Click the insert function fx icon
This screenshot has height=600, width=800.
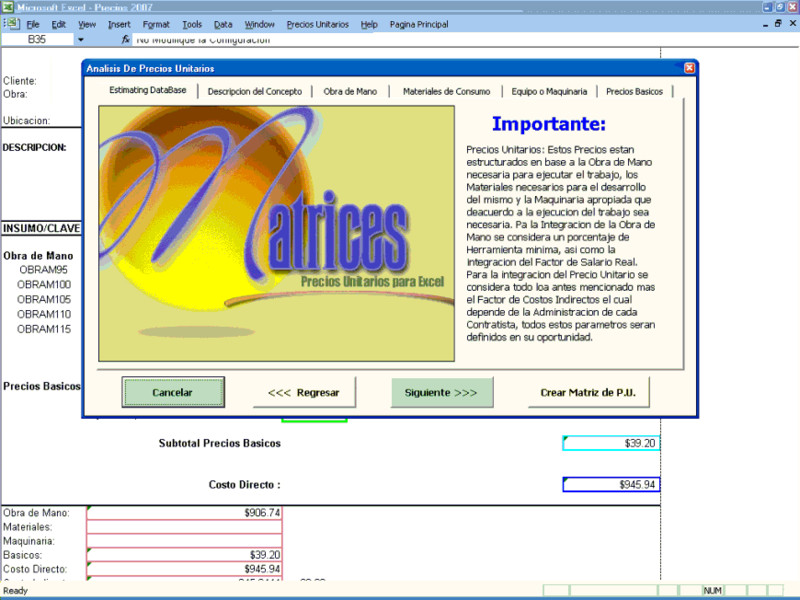pyautogui.click(x=125, y=39)
